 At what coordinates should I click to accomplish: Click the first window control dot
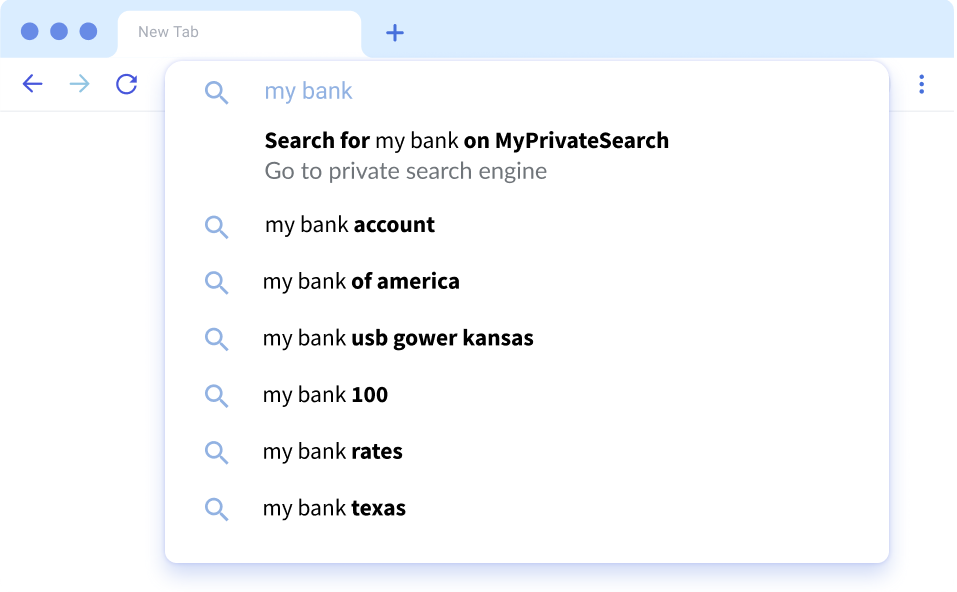click(30, 31)
